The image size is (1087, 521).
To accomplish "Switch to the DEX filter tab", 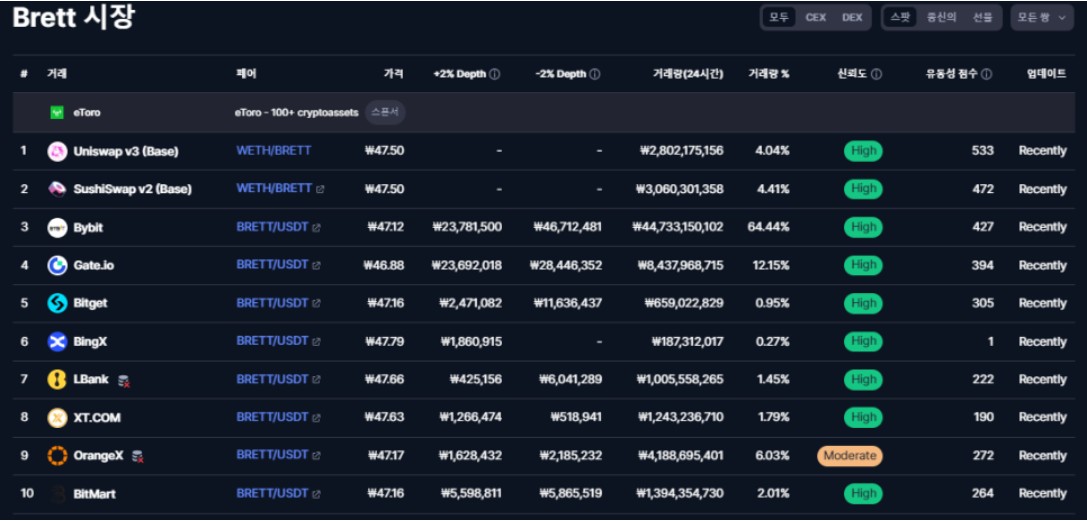I will tap(852, 17).
